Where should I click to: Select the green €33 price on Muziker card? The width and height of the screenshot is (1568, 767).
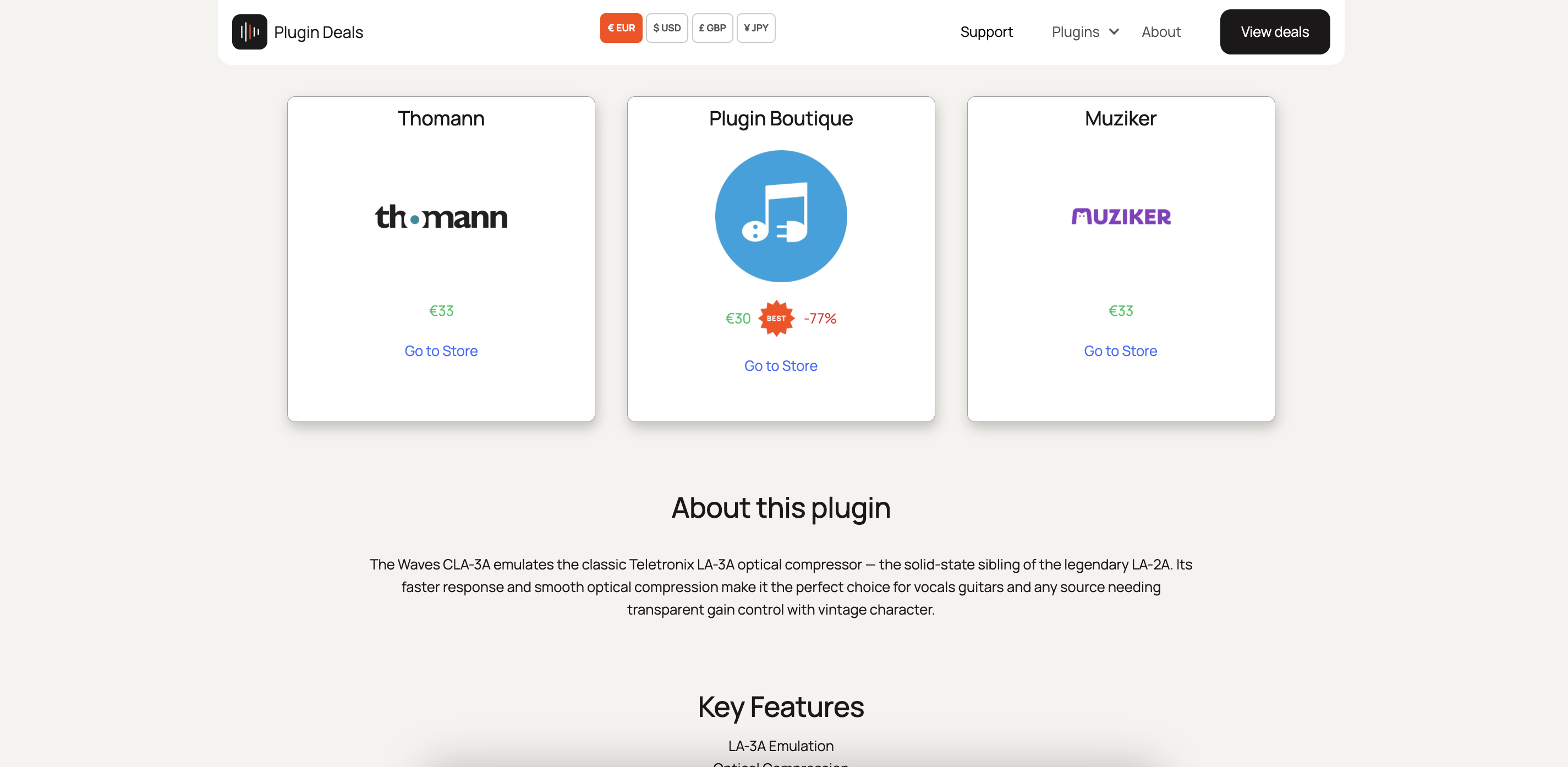(1121, 310)
